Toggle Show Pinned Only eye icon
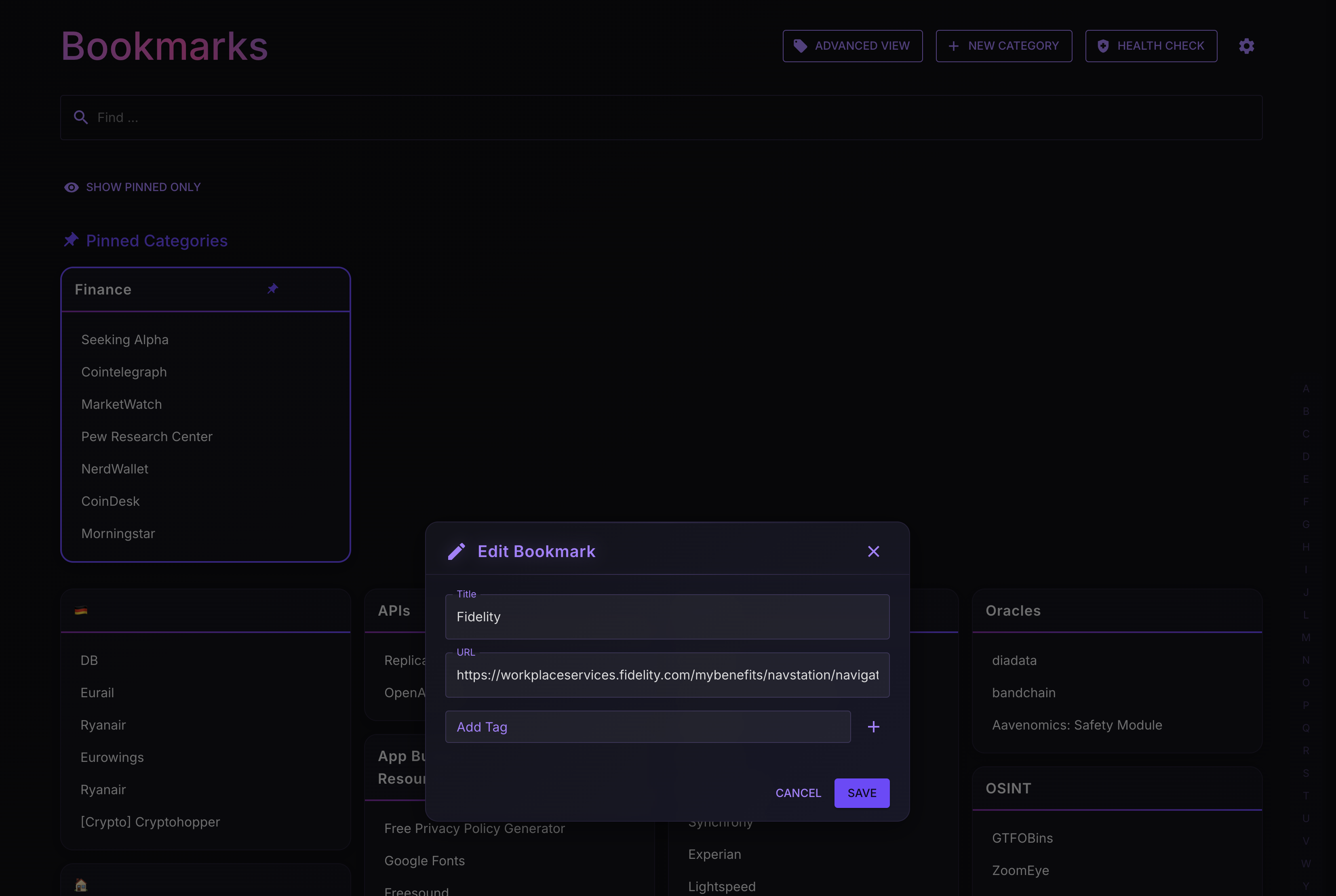1336x896 pixels. click(72, 187)
